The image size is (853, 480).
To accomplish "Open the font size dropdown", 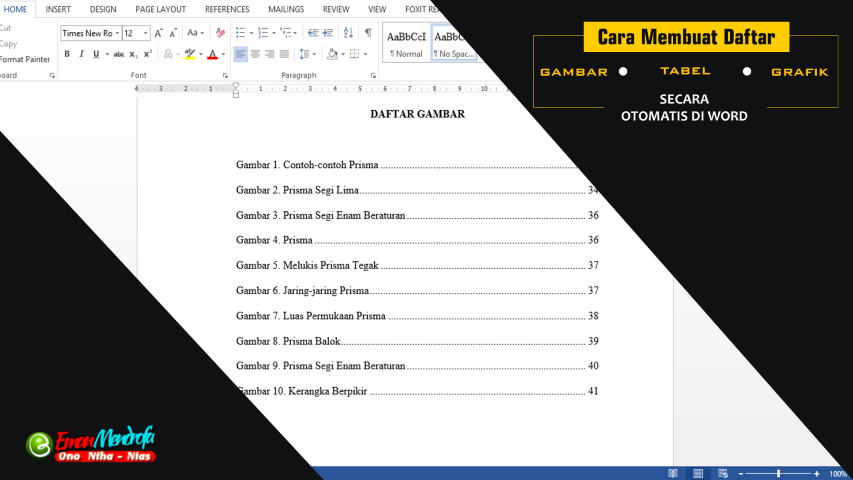I will click(x=145, y=33).
